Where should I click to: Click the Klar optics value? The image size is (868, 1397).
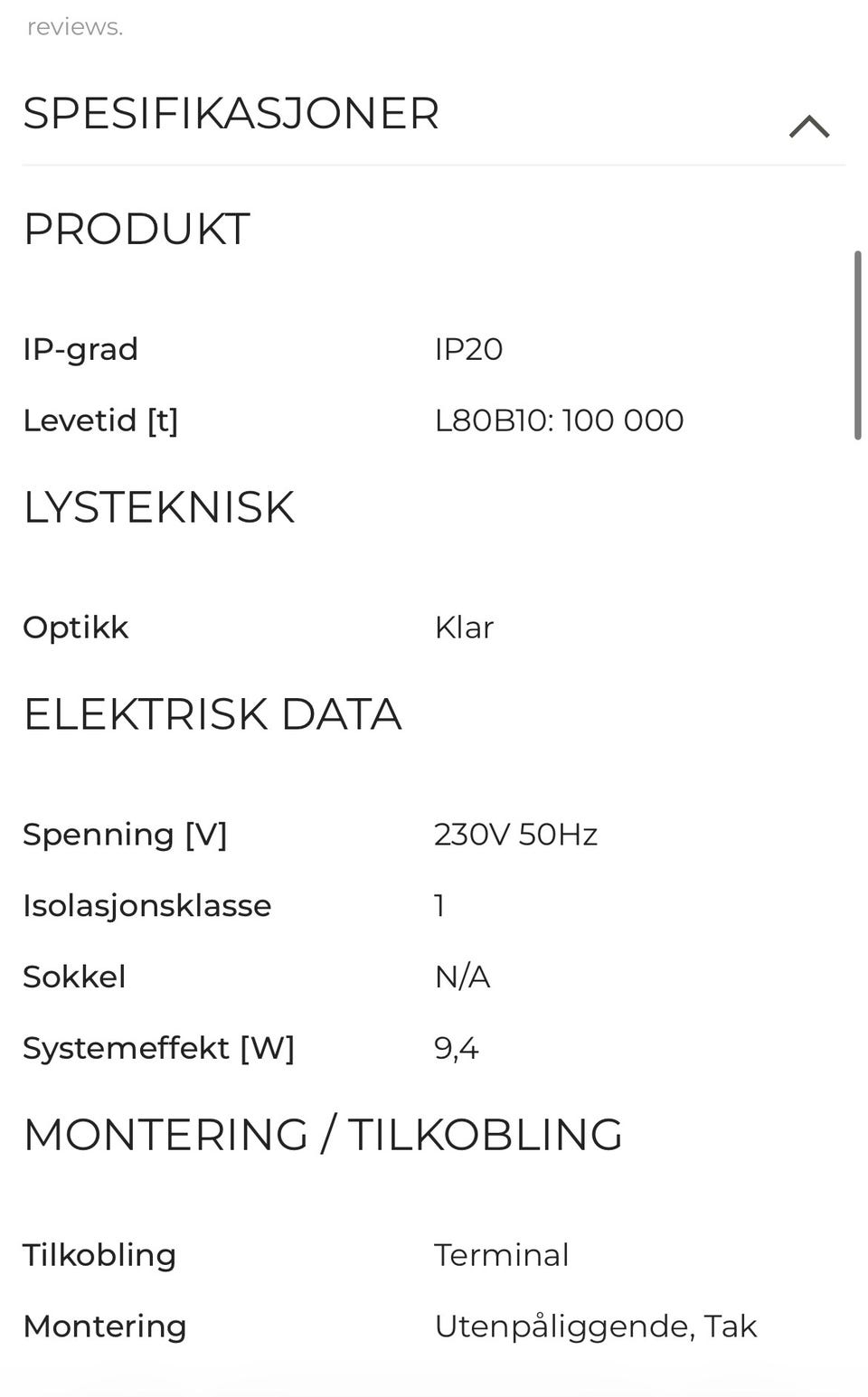pyautogui.click(x=464, y=628)
